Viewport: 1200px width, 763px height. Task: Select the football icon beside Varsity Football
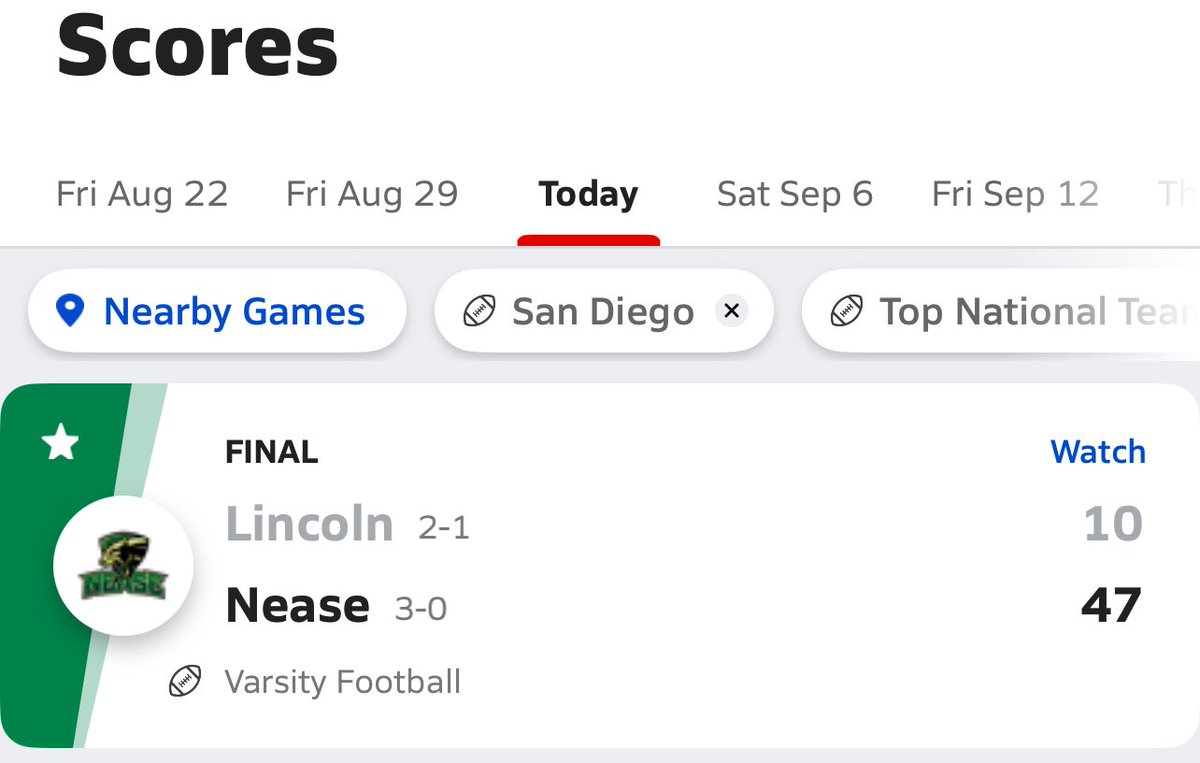[x=186, y=682]
